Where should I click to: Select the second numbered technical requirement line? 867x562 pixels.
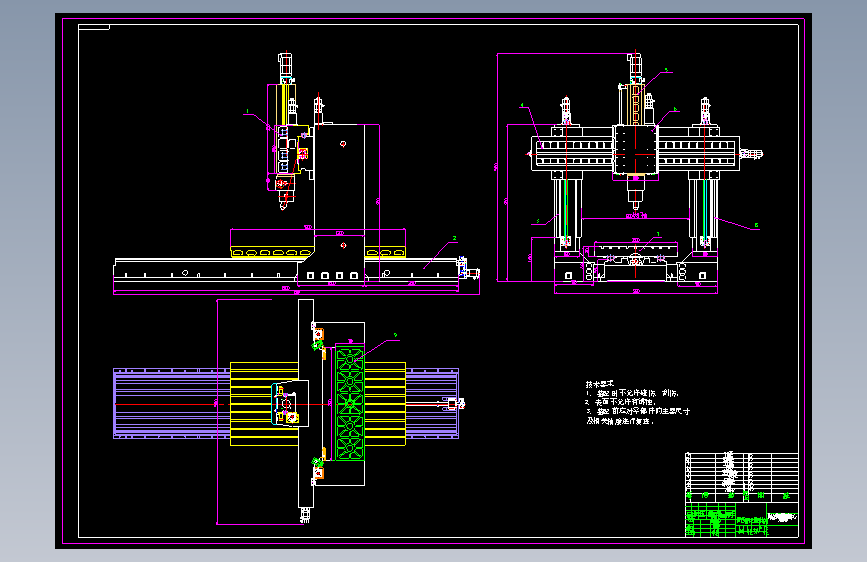(620, 402)
